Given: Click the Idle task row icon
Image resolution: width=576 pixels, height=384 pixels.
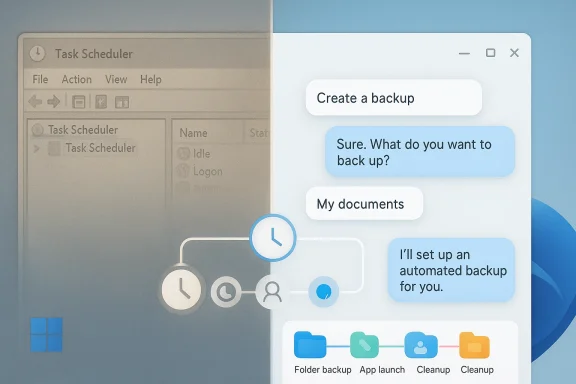Looking at the screenshot, I should pos(183,153).
